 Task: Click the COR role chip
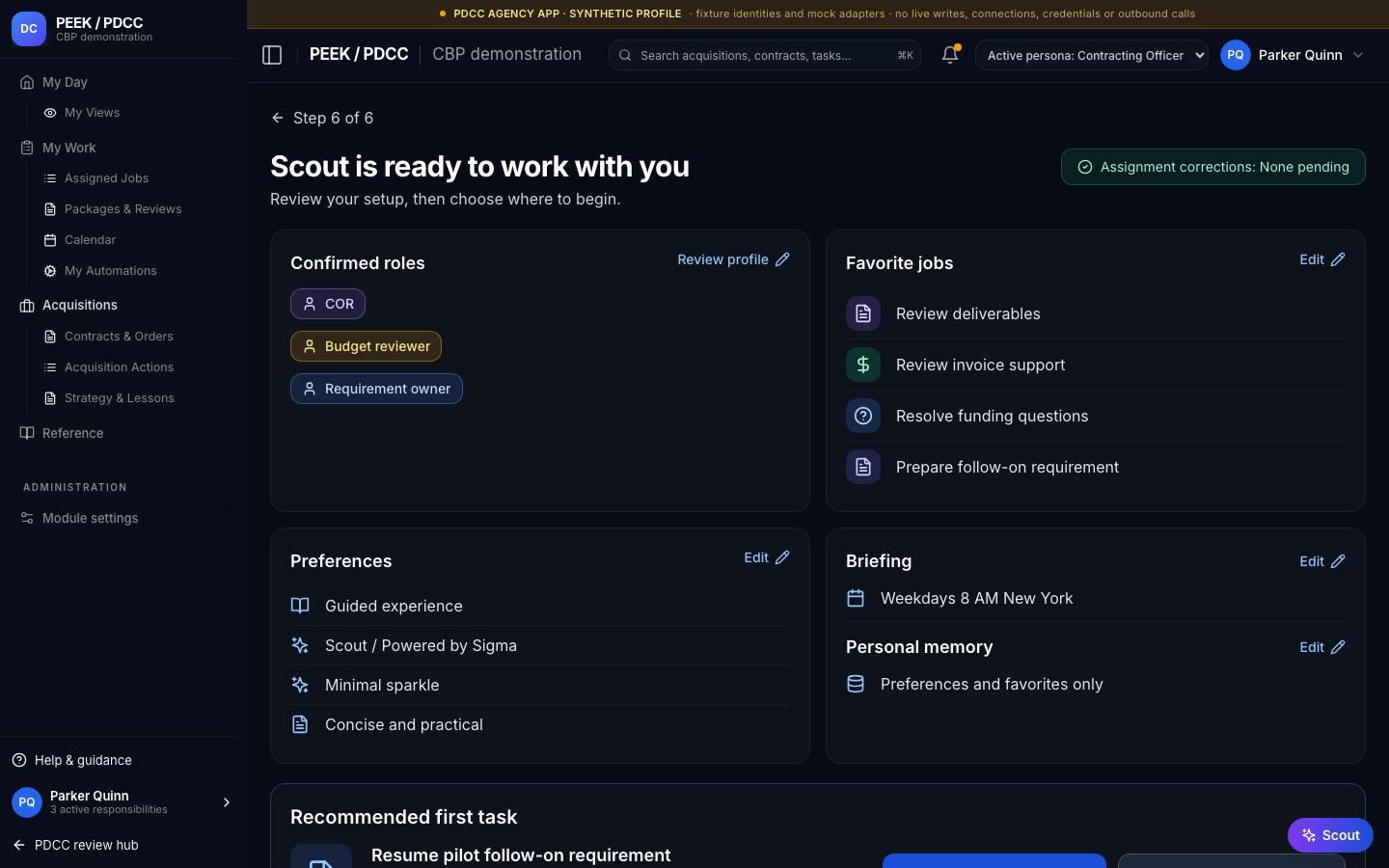[x=328, y=304]
